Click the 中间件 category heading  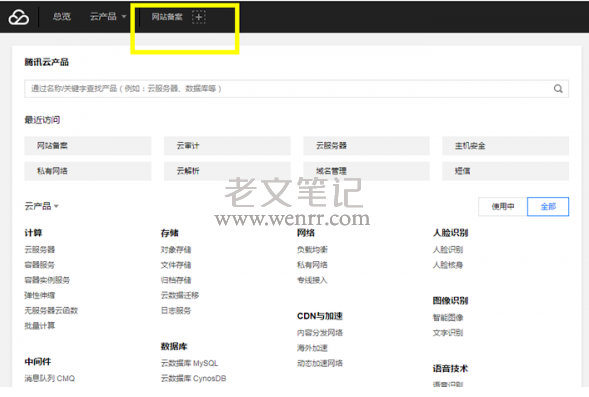click(x=38, y=362)
